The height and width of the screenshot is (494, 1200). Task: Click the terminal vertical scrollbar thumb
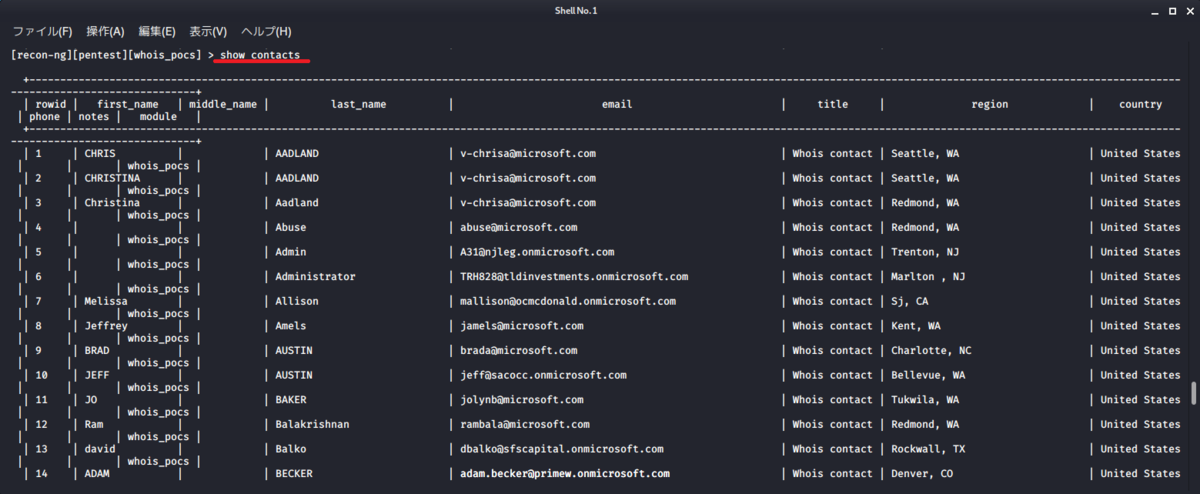pos(1192,393)
